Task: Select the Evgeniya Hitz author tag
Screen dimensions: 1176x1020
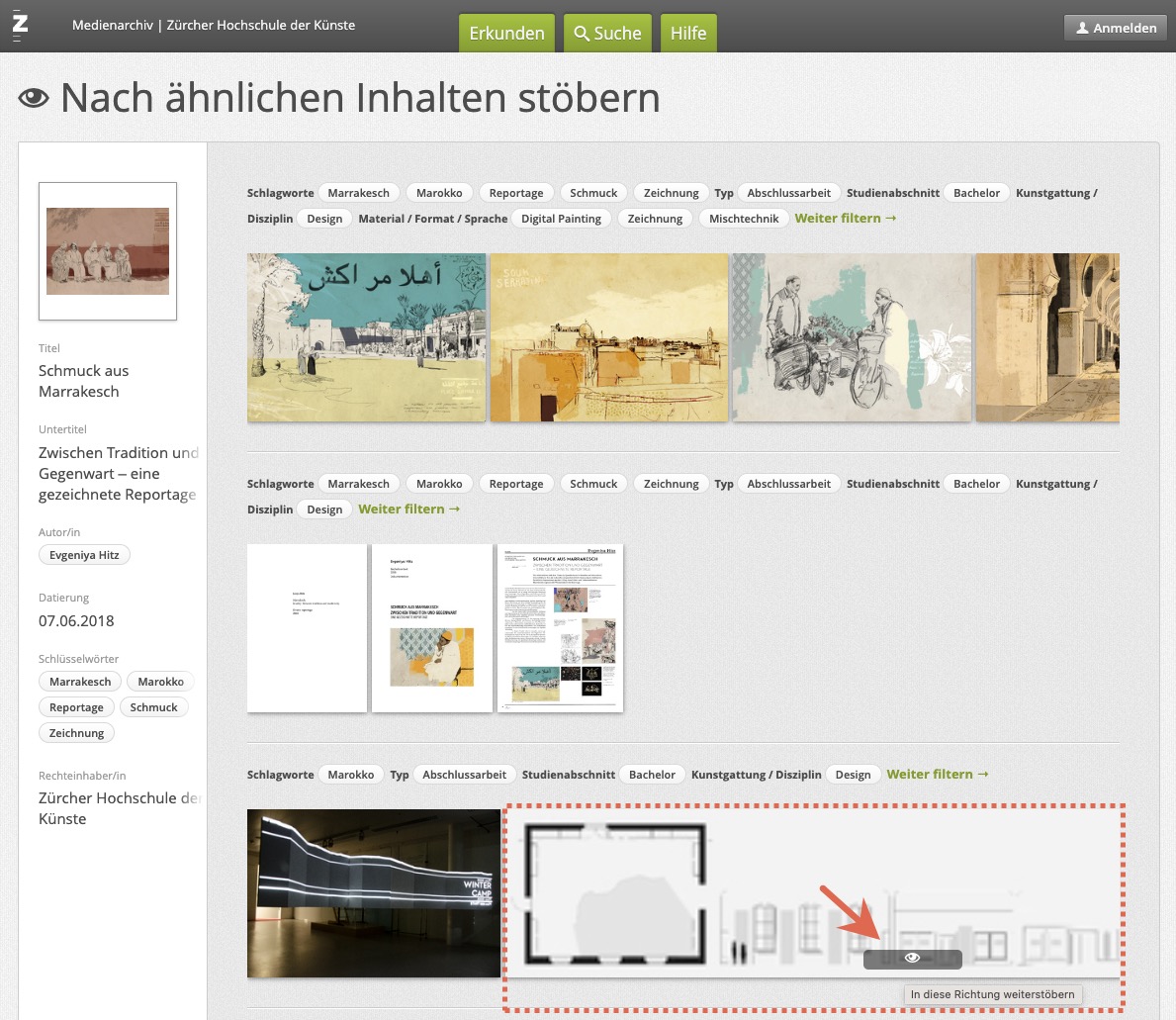Action: click(x=84, y=555)
